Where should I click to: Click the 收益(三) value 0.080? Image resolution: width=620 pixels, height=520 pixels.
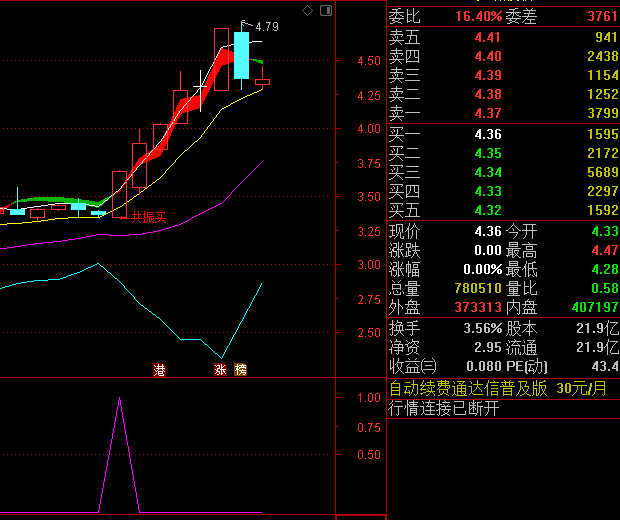coord(484,367)
